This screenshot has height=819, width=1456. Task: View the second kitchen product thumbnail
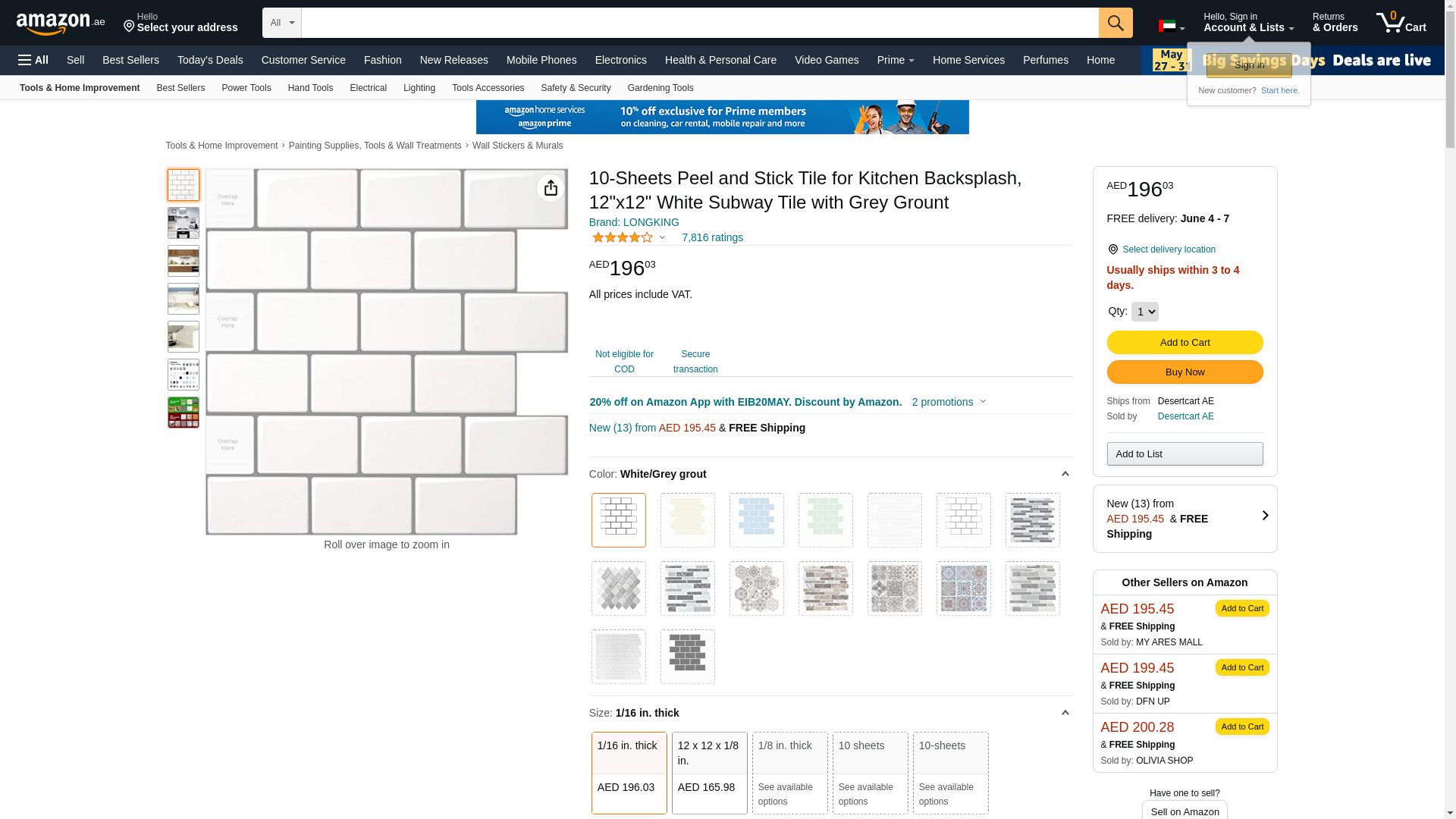[x=184, y=223]
